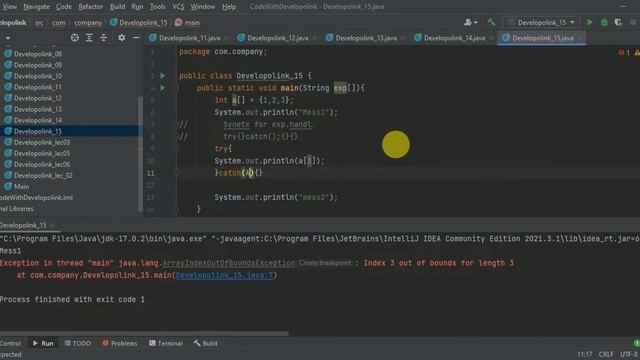This screenshot has height=360, width=640.
Task: Open the Run tool window tab
Action: pyautogui.click(x=43, y=343)
